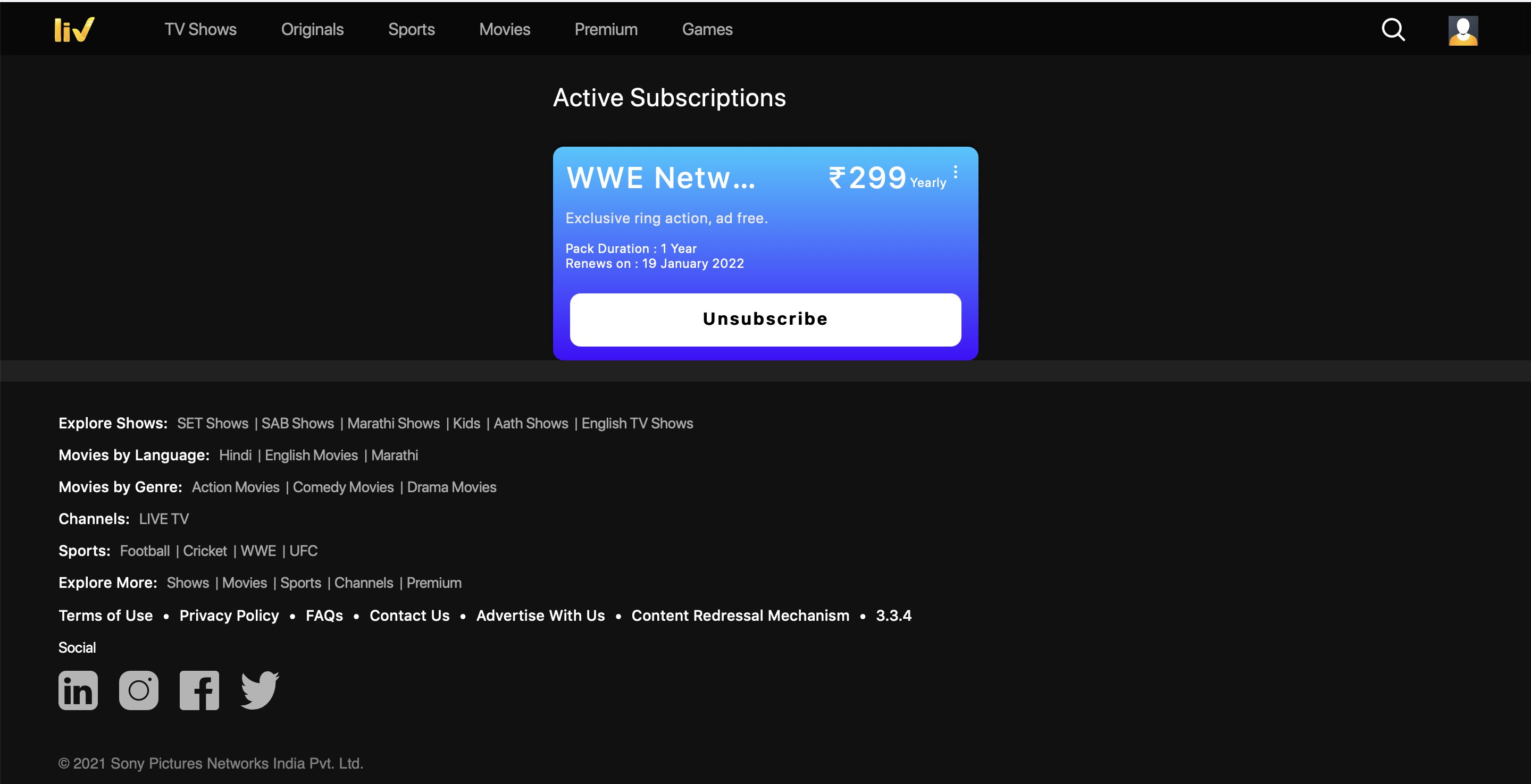Open Sports under Explore More
The height and width of the screenshot is (784, 1531).
301,583
